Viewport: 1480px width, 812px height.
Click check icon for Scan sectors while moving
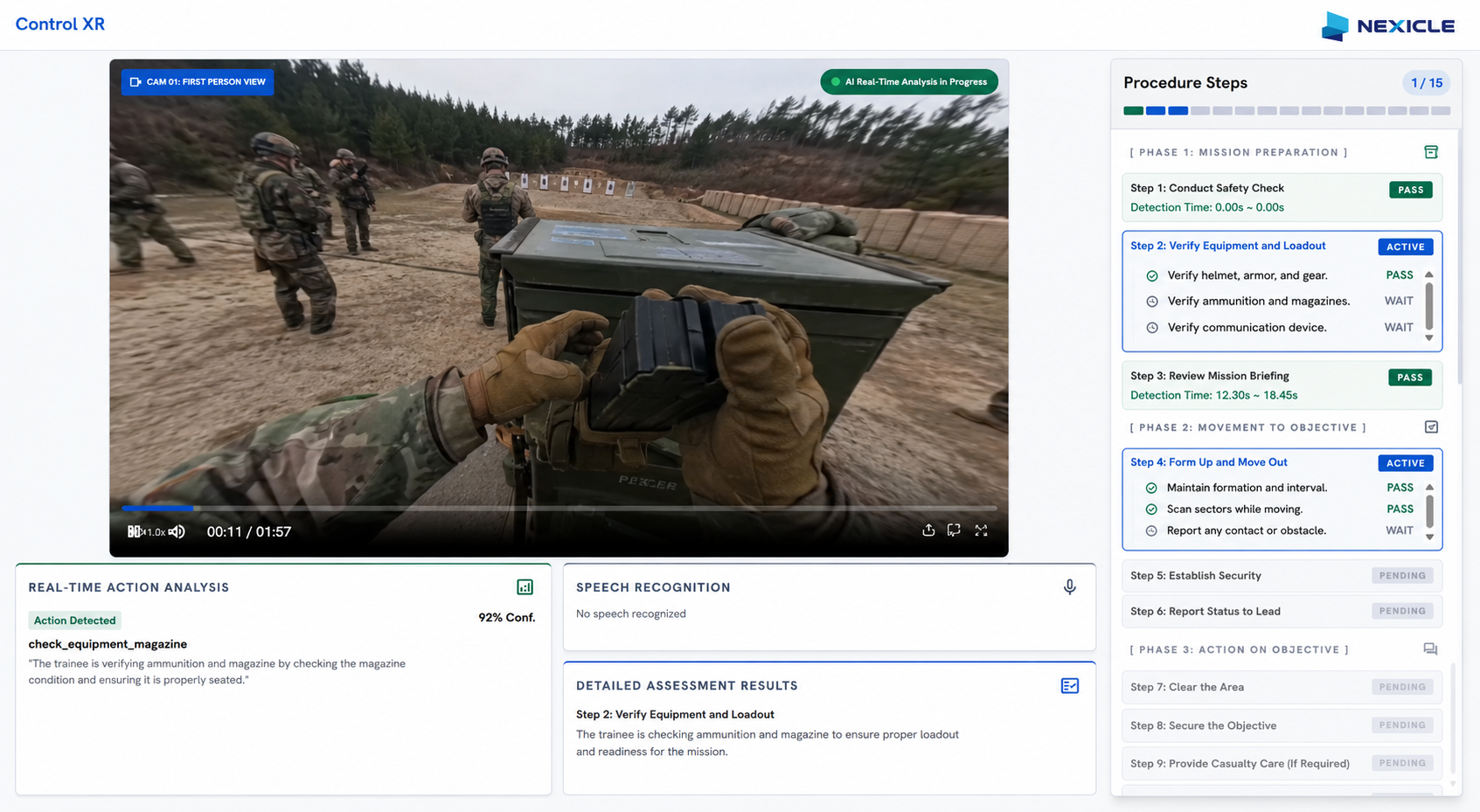point(1151,510)
